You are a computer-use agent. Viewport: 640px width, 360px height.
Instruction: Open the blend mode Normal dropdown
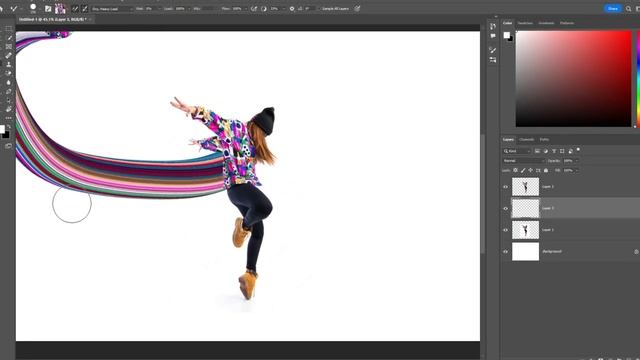pos(524,161)
